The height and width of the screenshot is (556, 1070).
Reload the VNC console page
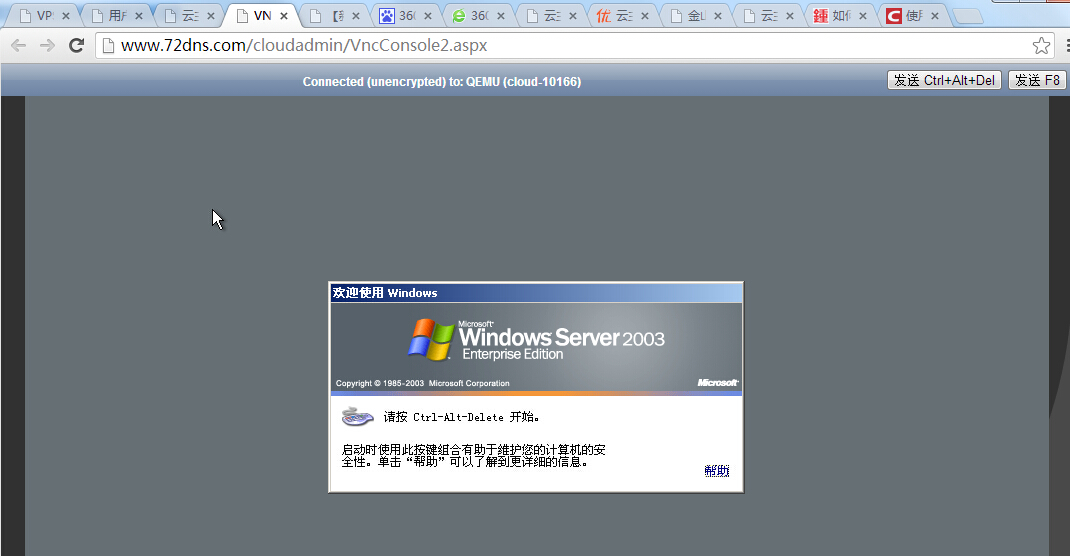click(x=76, y=46)
